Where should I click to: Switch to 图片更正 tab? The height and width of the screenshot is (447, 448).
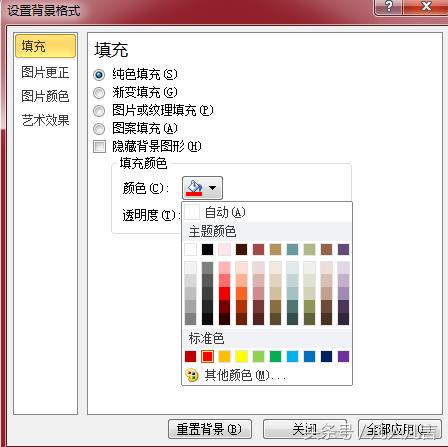(x=45, y=72)
